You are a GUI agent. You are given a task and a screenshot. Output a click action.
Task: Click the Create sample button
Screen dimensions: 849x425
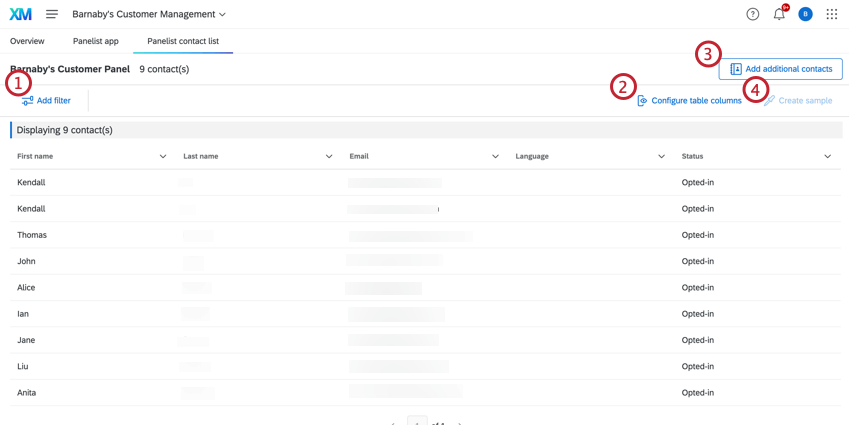(798, 101)
